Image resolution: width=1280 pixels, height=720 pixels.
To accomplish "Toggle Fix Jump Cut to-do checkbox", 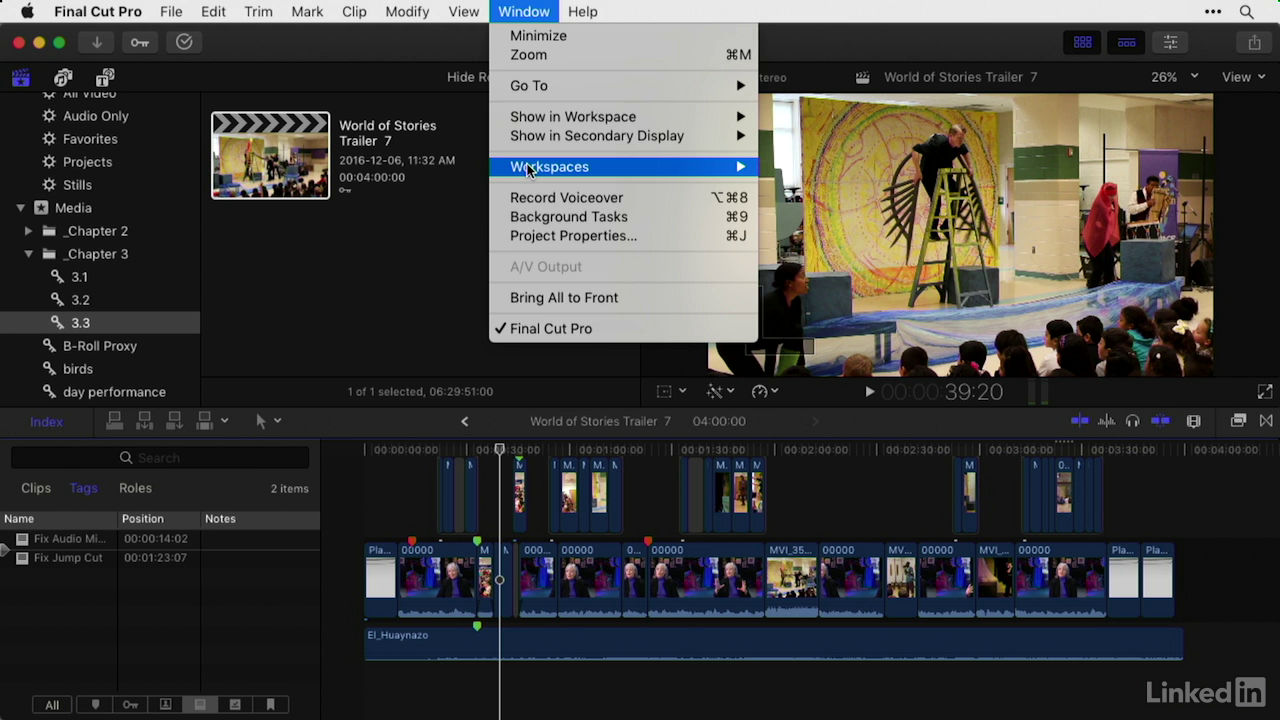I will [22, 558].
